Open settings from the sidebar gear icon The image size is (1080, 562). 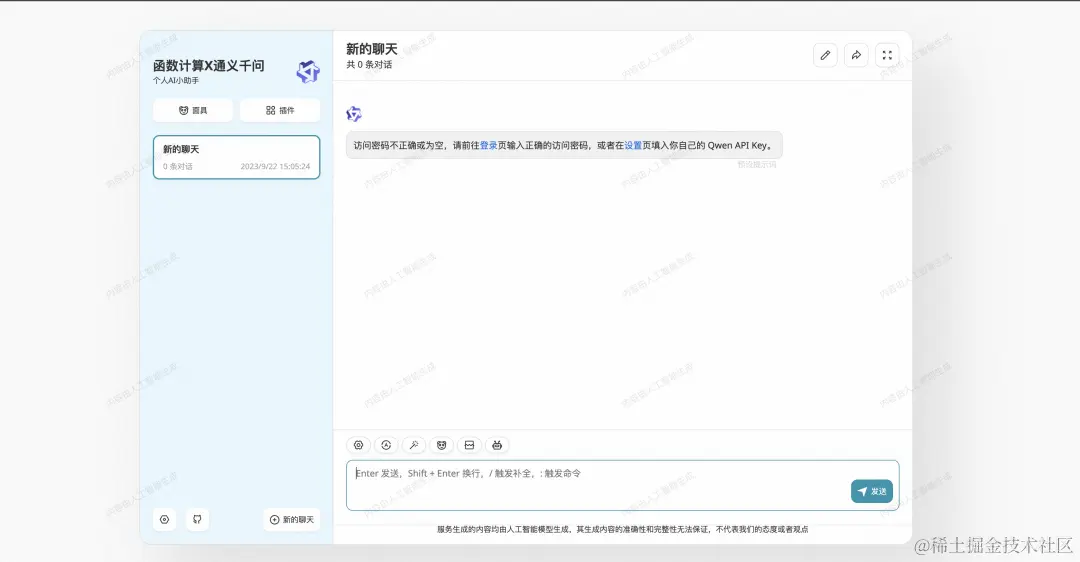(164, 519)
